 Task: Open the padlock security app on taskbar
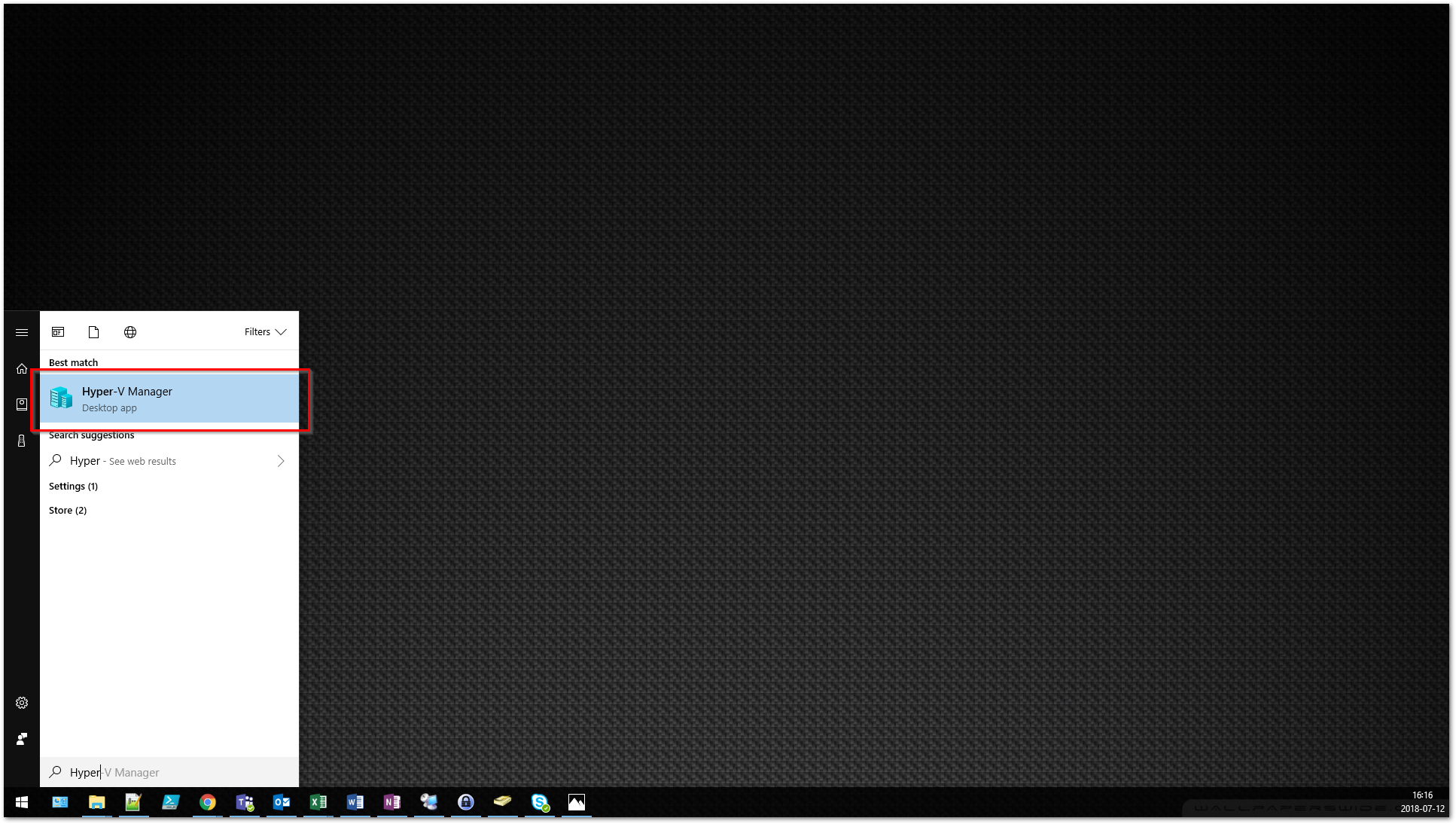coord(466,802)
